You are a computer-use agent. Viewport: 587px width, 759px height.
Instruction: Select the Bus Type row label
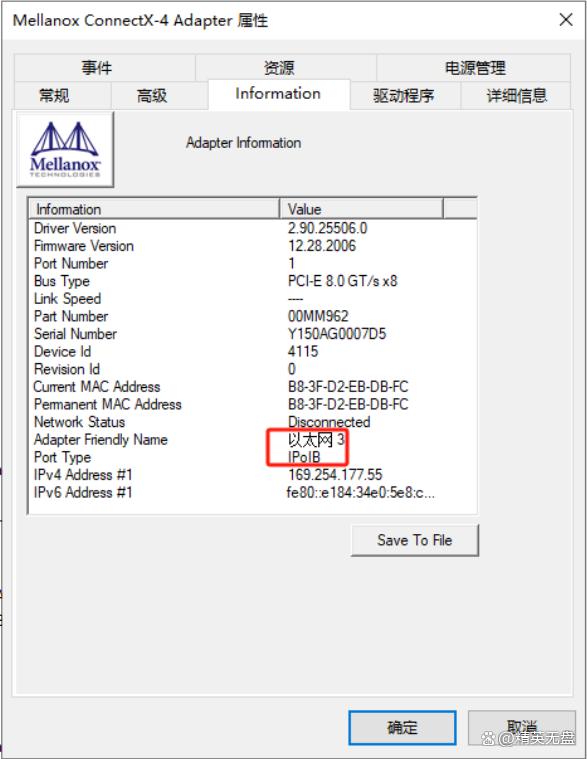(62, 281)
